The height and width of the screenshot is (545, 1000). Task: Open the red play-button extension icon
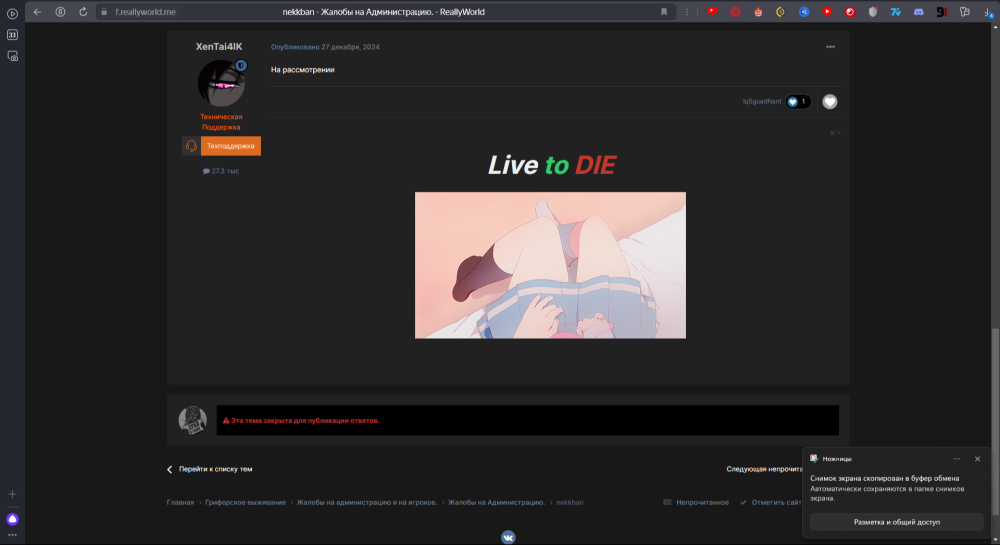(x=827, y=11)
